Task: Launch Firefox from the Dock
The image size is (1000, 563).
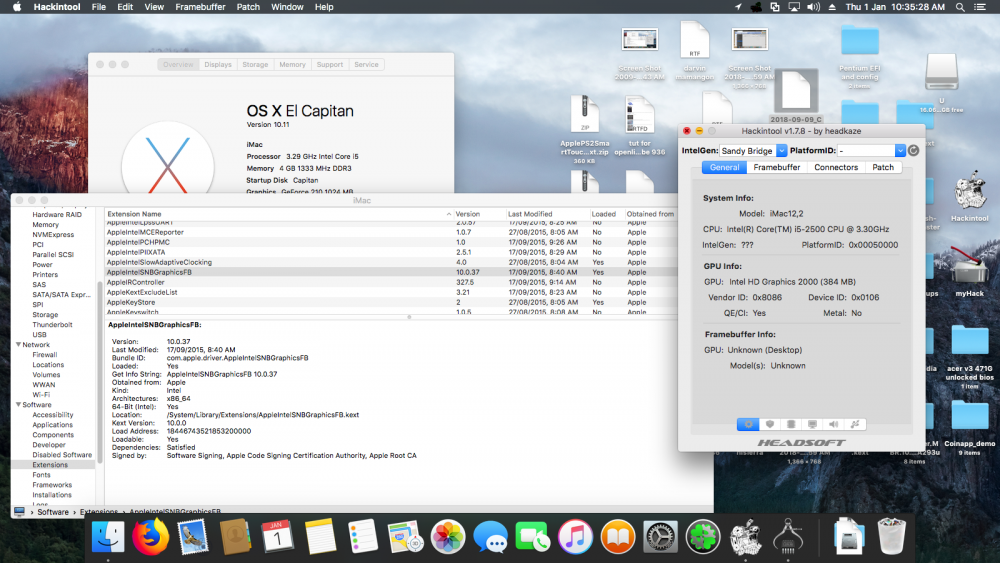Action: [x=151, y=537]
